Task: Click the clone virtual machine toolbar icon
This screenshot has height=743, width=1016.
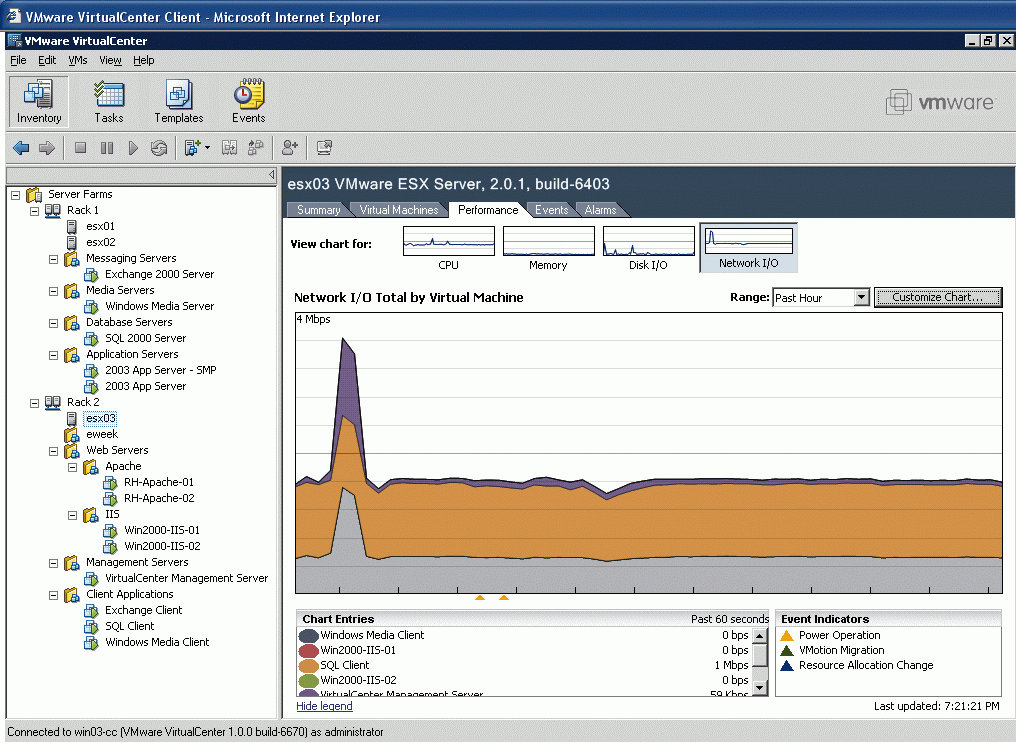Action: (256, 148)
